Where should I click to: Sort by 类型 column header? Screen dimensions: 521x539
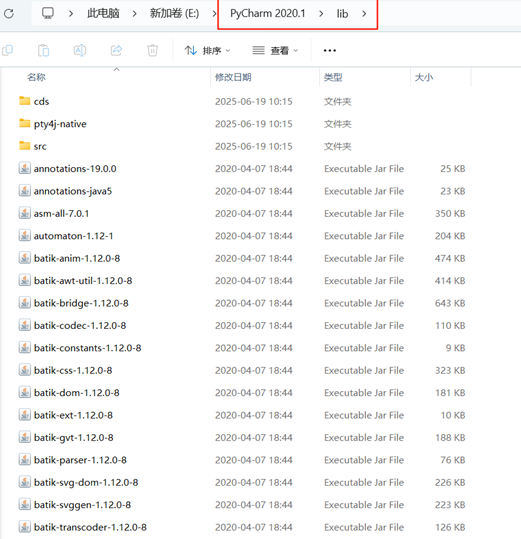tap(333, 77)
